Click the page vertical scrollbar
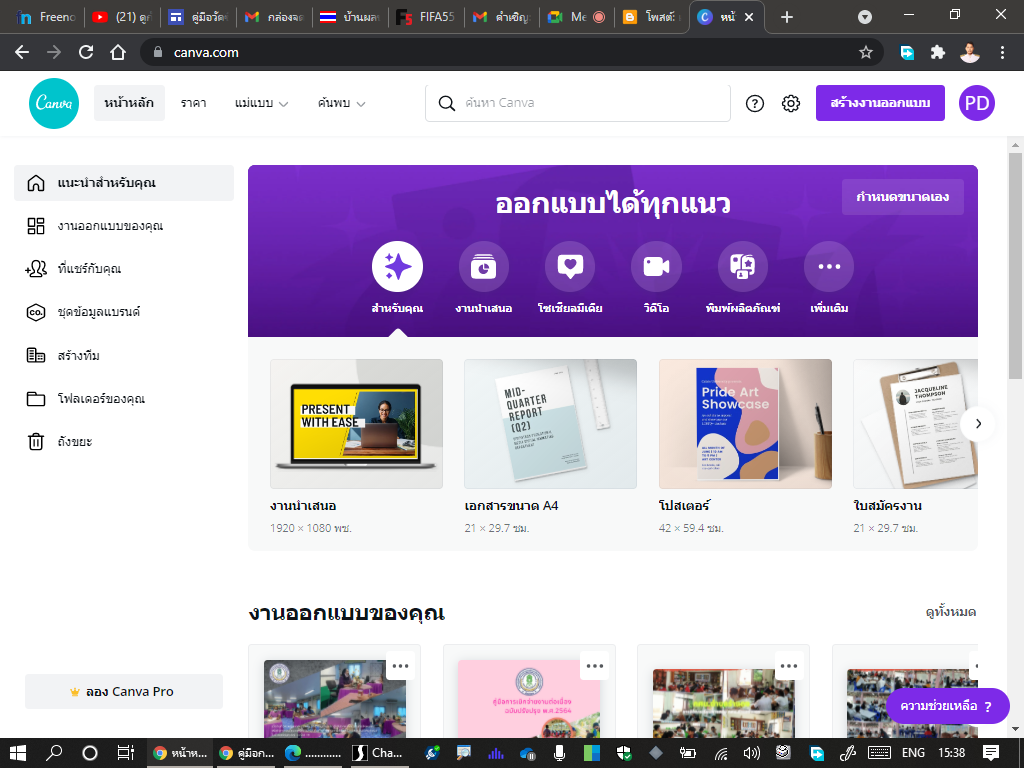Screen dimensions: 1024x768 pyautogui.click(x=1015, y=265)
